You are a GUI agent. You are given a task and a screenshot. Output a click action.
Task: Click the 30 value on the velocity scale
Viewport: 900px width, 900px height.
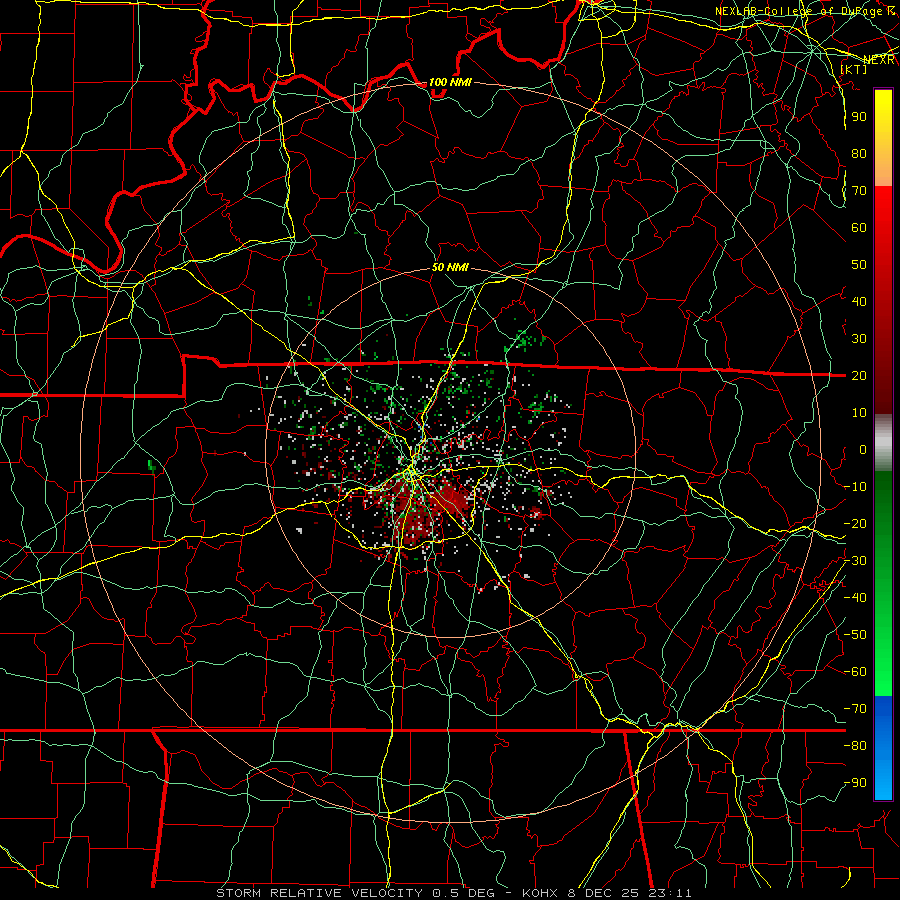pos(859,339)
